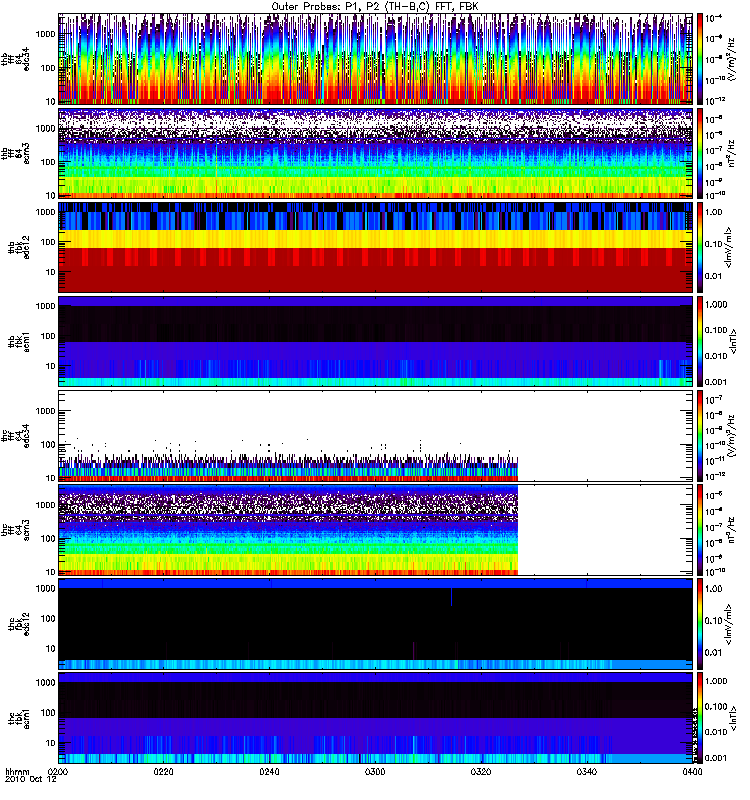The image size is (750, 800).
Task: Click the (V/m)²/Hz unit label of the thb edc34 color bar
Action: (731, 59)
